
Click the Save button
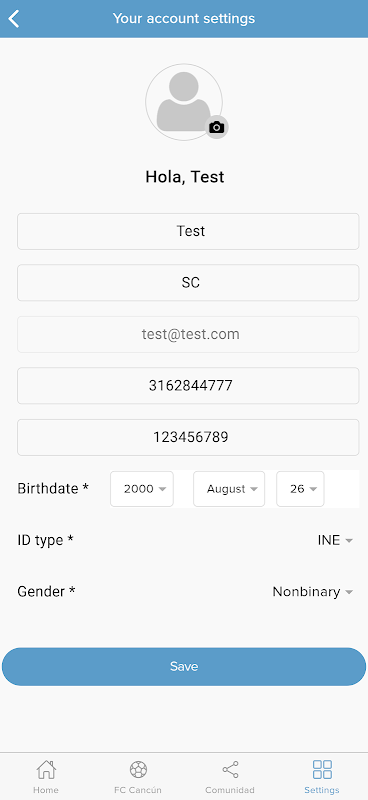coord(184,667)
